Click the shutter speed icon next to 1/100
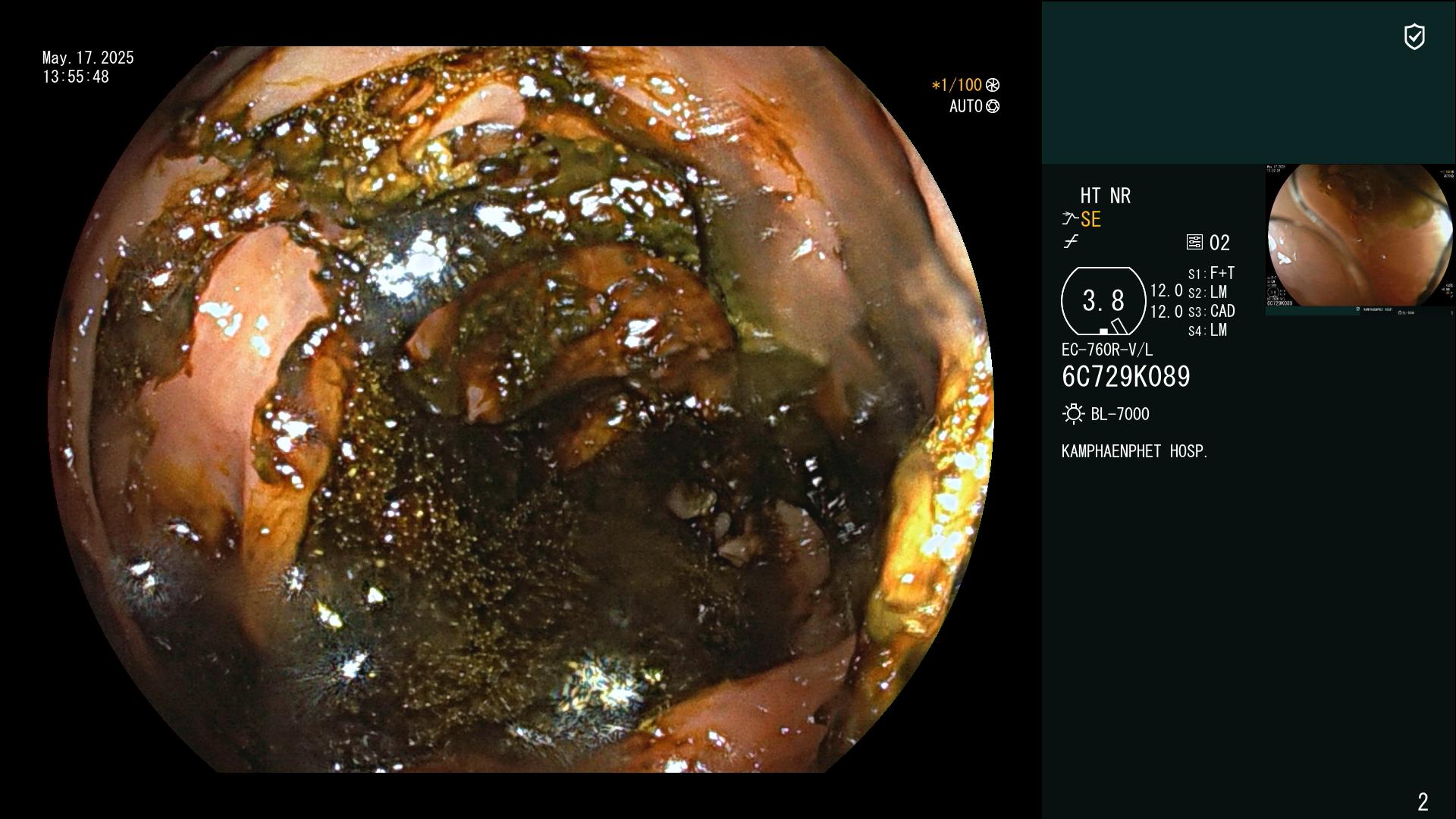Viewport: 1456px width, 819px height. click(x=993, y=86)
